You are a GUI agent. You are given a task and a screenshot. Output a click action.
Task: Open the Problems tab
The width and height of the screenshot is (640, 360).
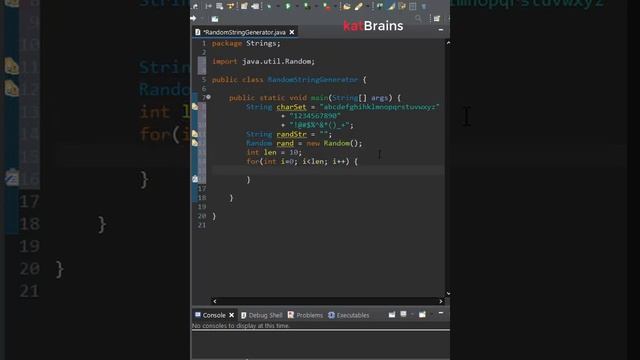tap(305, 315)
